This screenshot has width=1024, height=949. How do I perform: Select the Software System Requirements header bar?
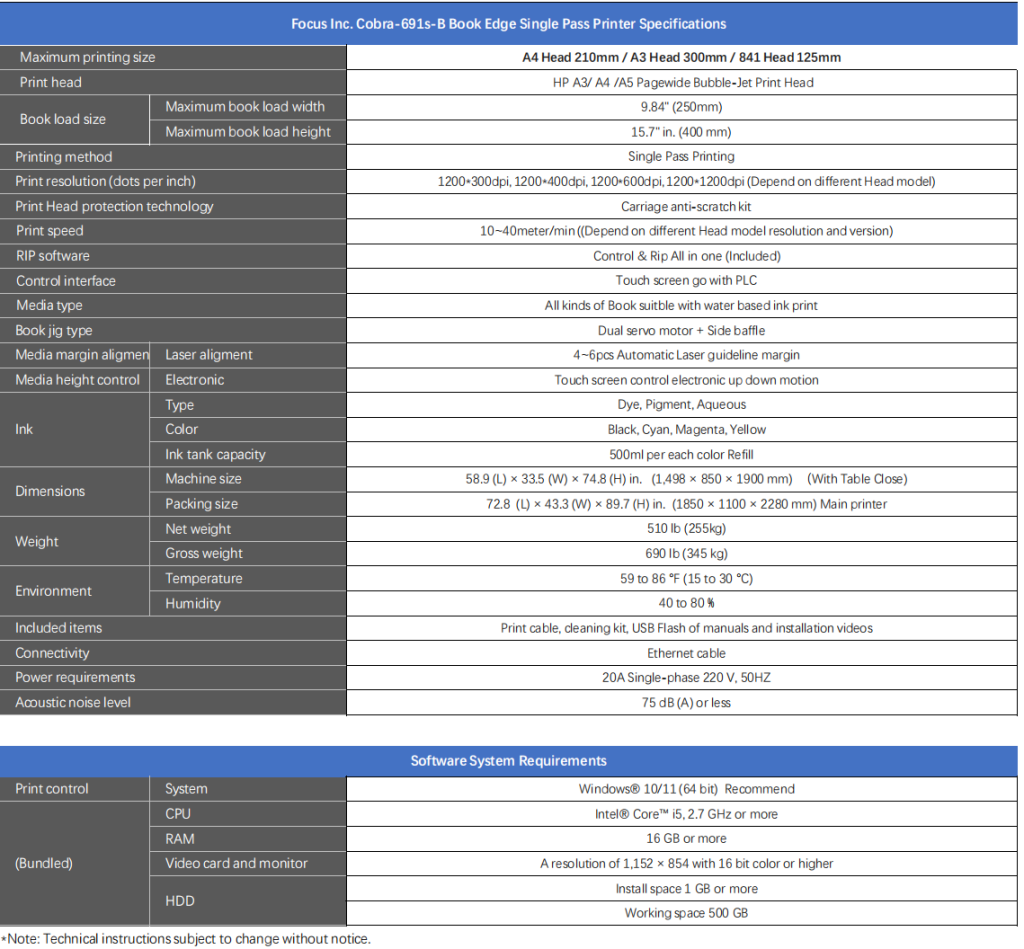509,761
